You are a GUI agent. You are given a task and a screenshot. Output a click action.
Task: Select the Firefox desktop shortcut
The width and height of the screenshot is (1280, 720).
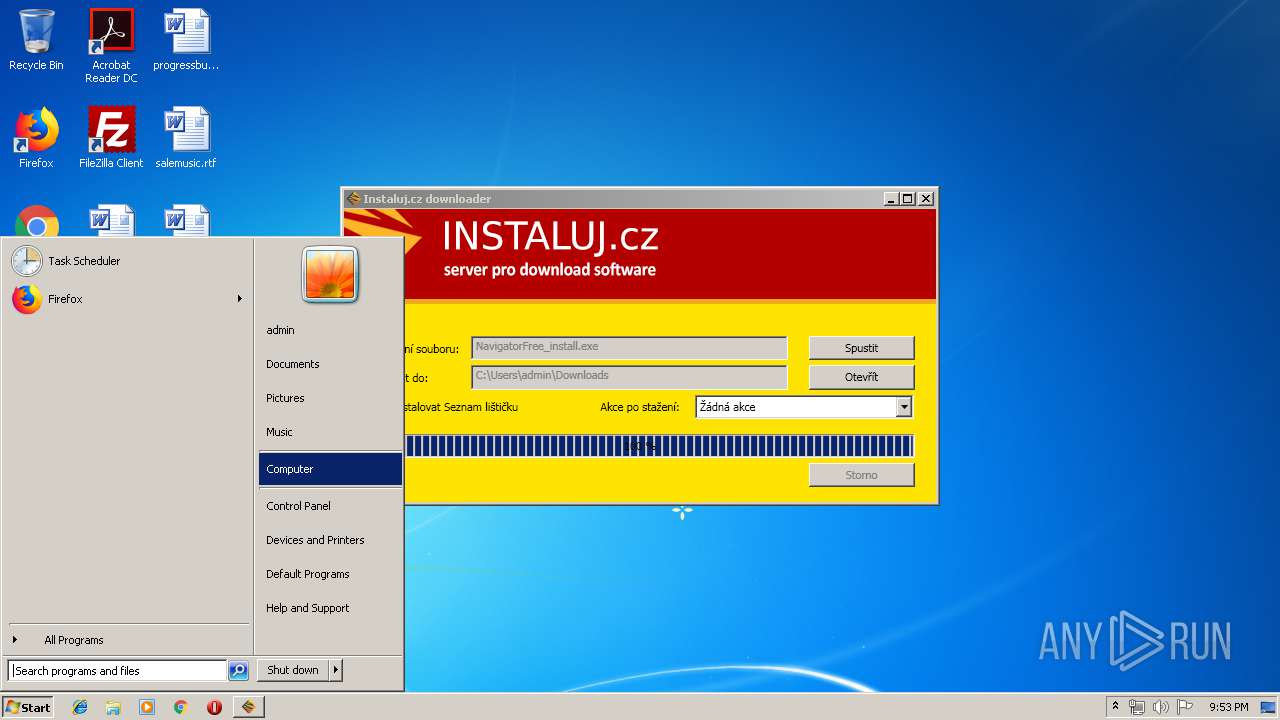(36, 138)
